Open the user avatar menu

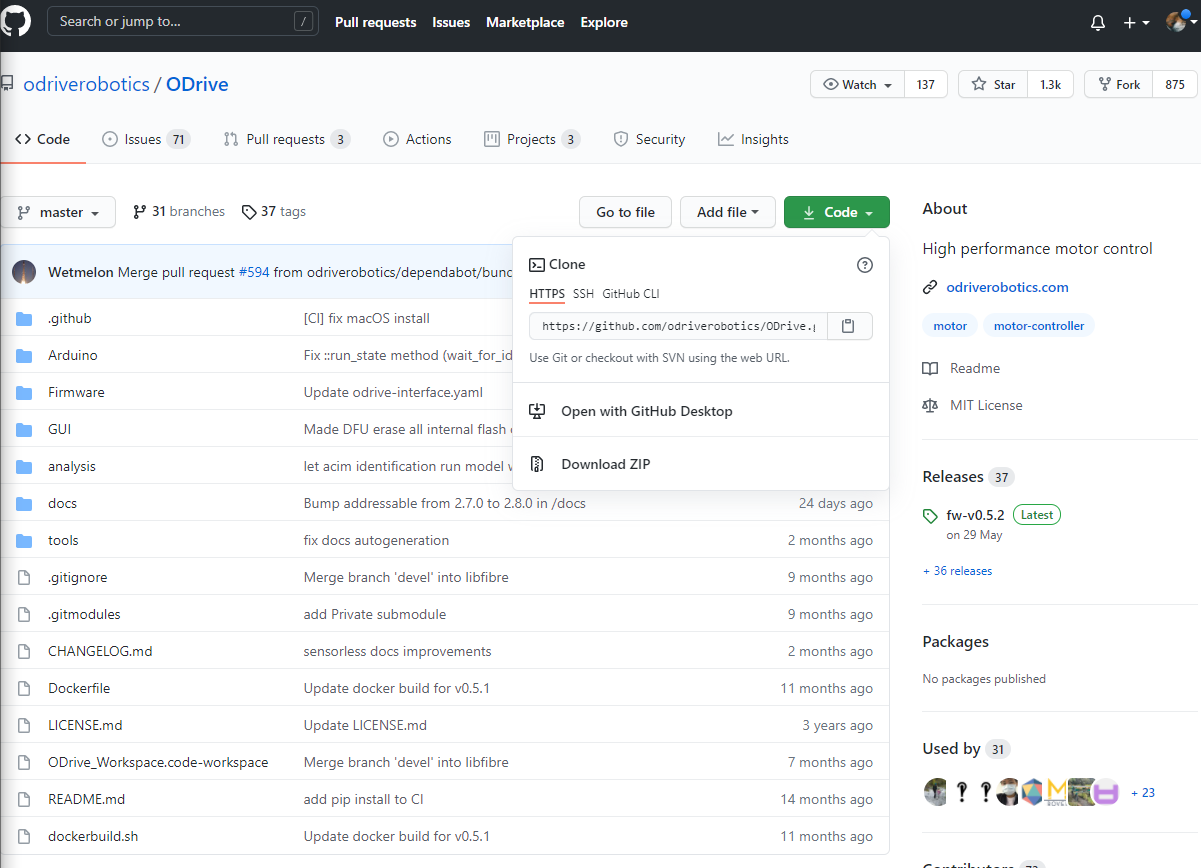(x=1180, y=22)
